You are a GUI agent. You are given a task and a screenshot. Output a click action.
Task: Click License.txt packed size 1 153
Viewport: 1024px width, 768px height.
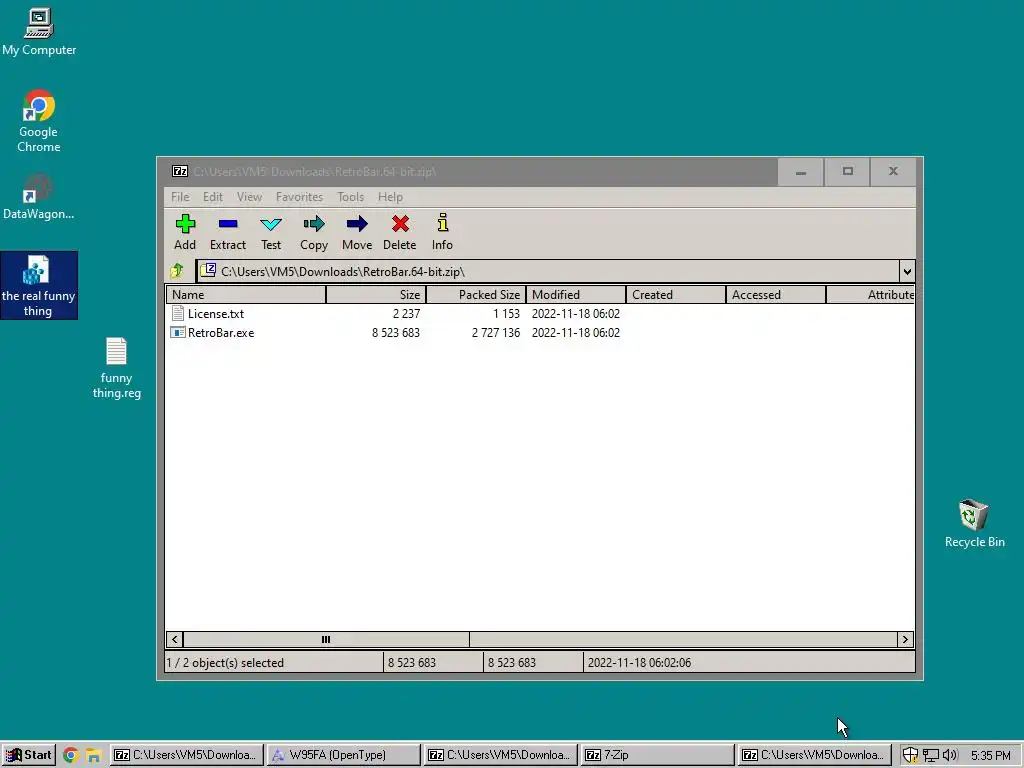point(506,313)
